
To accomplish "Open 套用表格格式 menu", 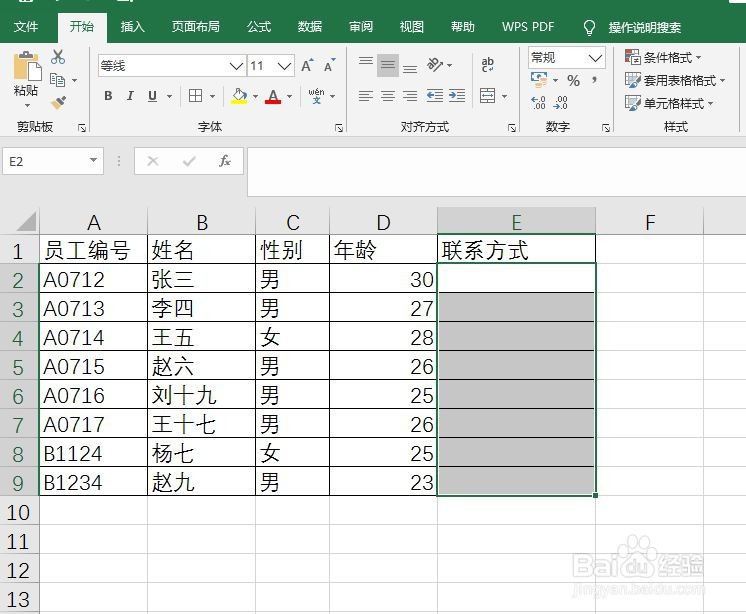I will (675, 80).
